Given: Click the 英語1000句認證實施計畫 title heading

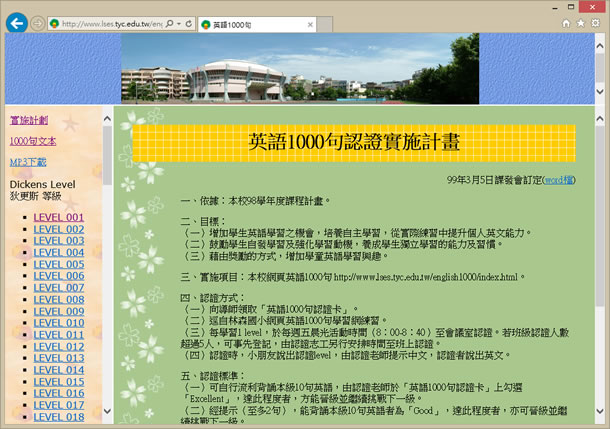Looking at the screenshot, I should click(x=354, y=142).
